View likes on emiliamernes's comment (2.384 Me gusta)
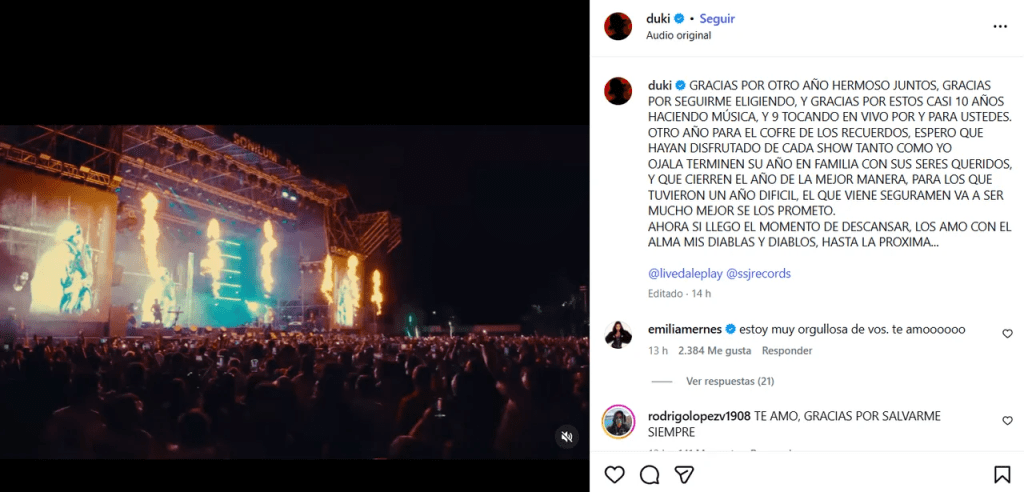This screenshot has width=1024, height=492. click(x=714, y=351)
